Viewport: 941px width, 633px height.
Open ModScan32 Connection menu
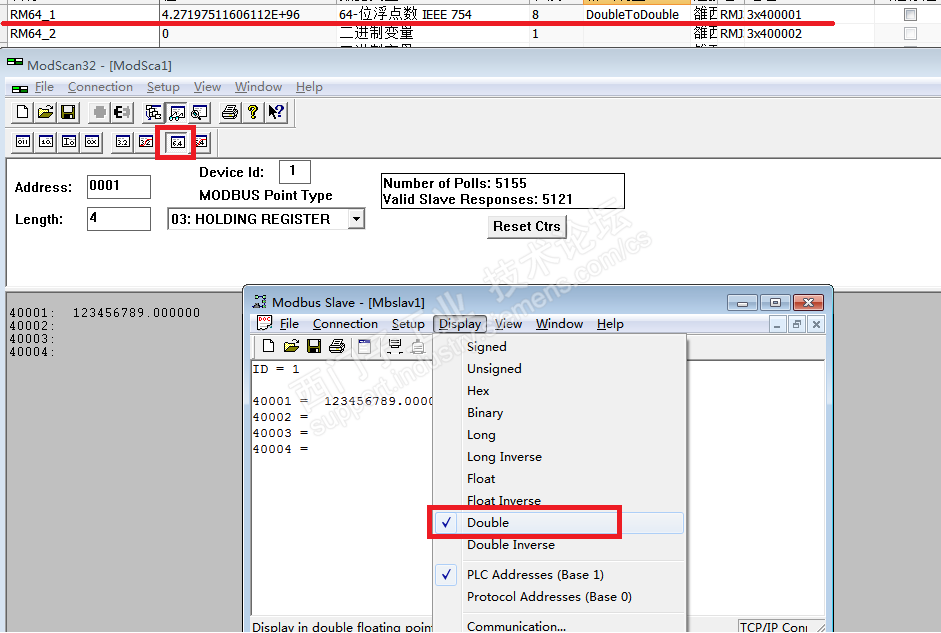(x=100, y=87)
